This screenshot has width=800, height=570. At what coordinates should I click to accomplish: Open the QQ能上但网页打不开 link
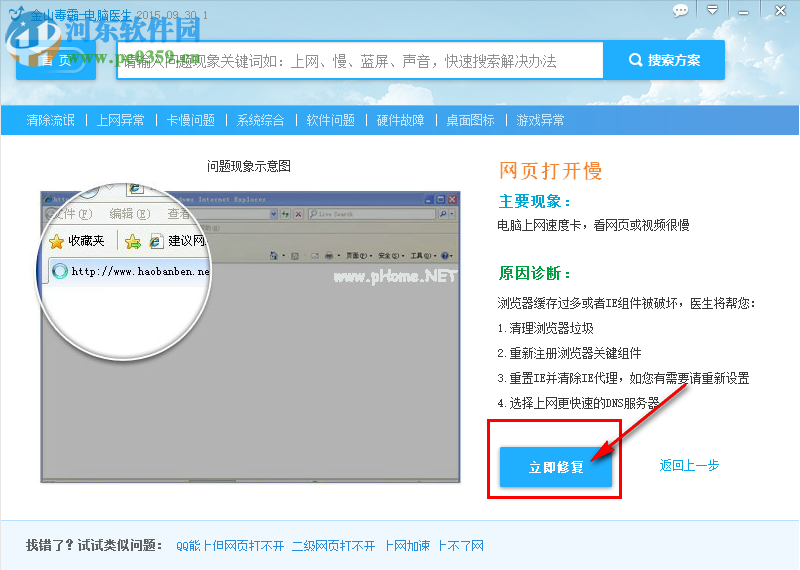pyautogui.click(x=230, y=546)
